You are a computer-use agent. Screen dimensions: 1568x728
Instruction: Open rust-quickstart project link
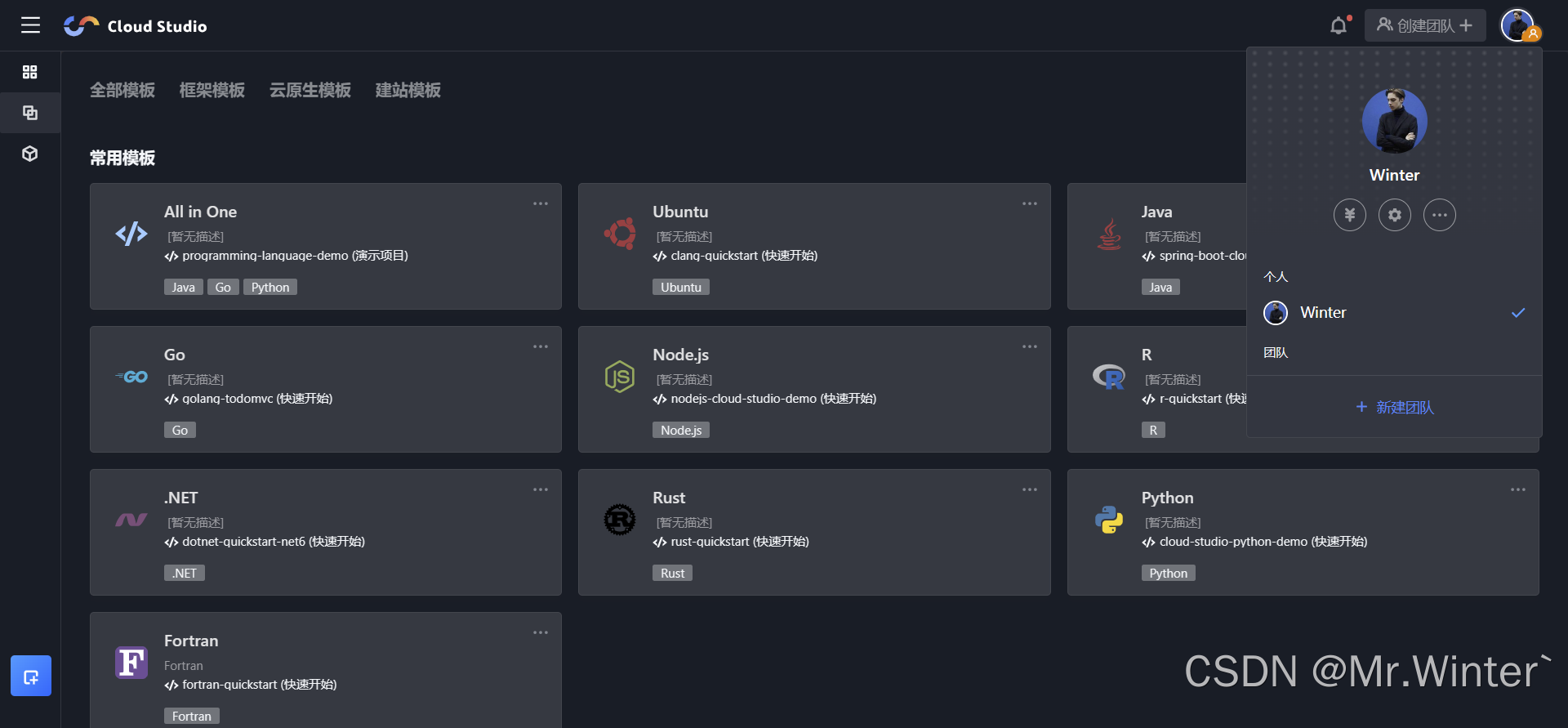pos(731,542)
